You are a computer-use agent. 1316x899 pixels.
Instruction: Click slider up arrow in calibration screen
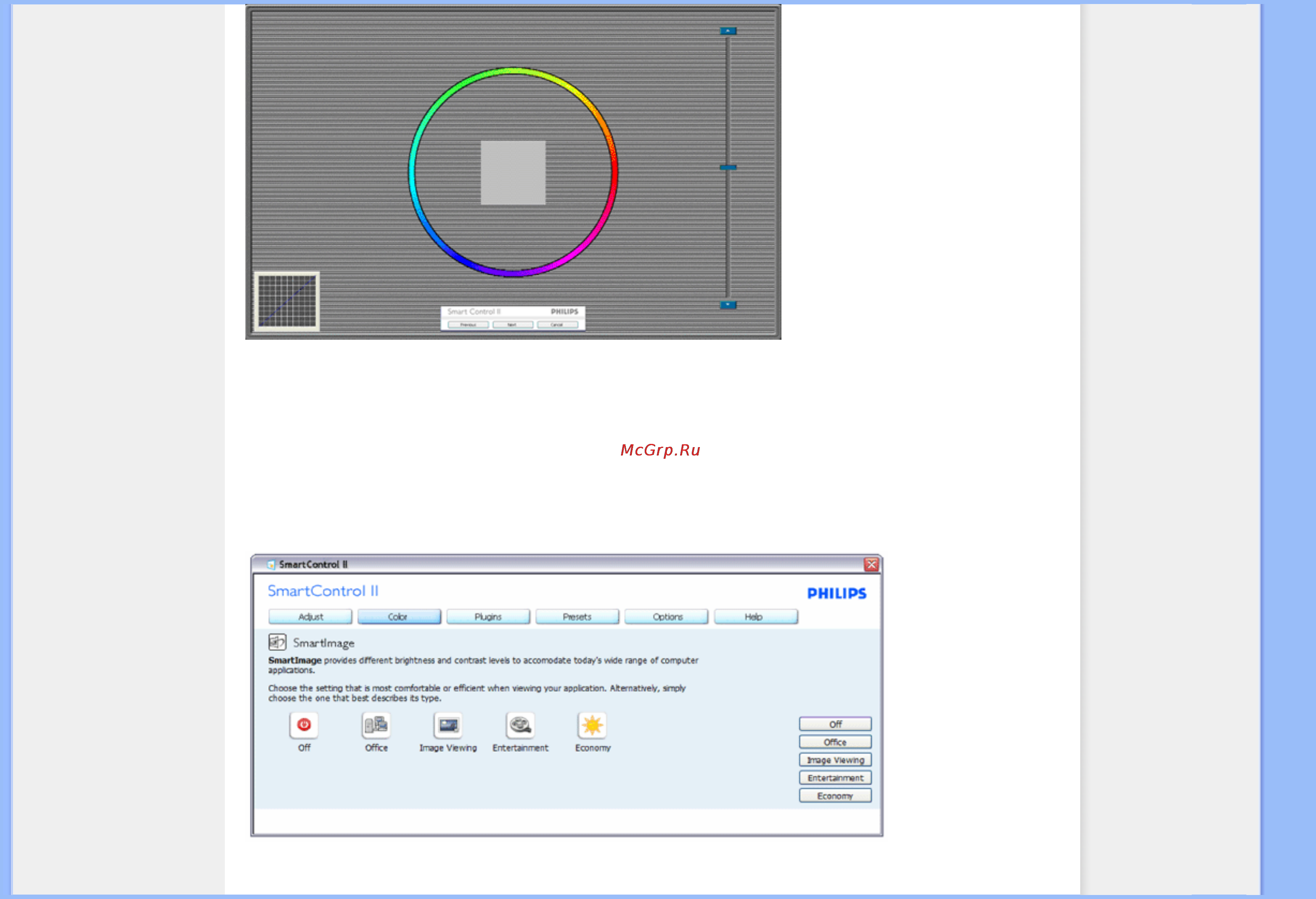[728, 31]
